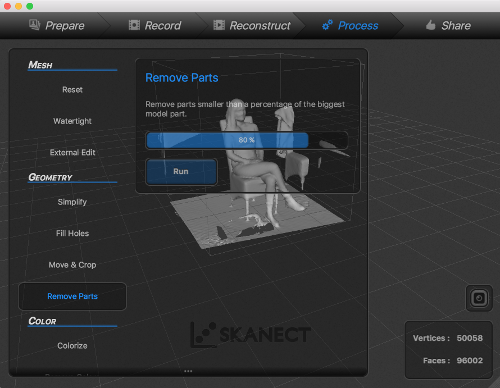
Task: Open the Fill Holes option
Action: pos(72,233)
